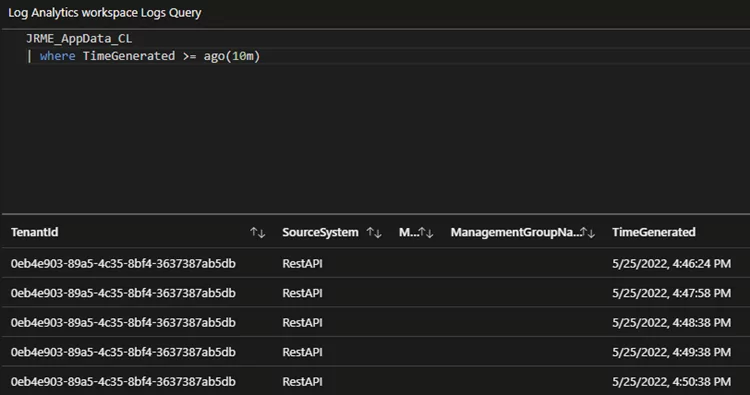Click RestAPI in the 4:48:38 PM row

(x=302, y=323)
